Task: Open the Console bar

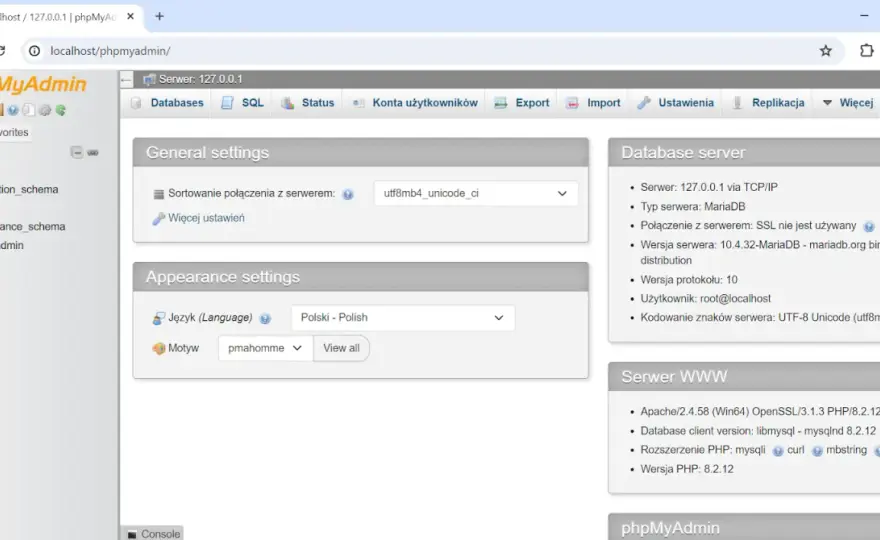Action: [153, 534]
